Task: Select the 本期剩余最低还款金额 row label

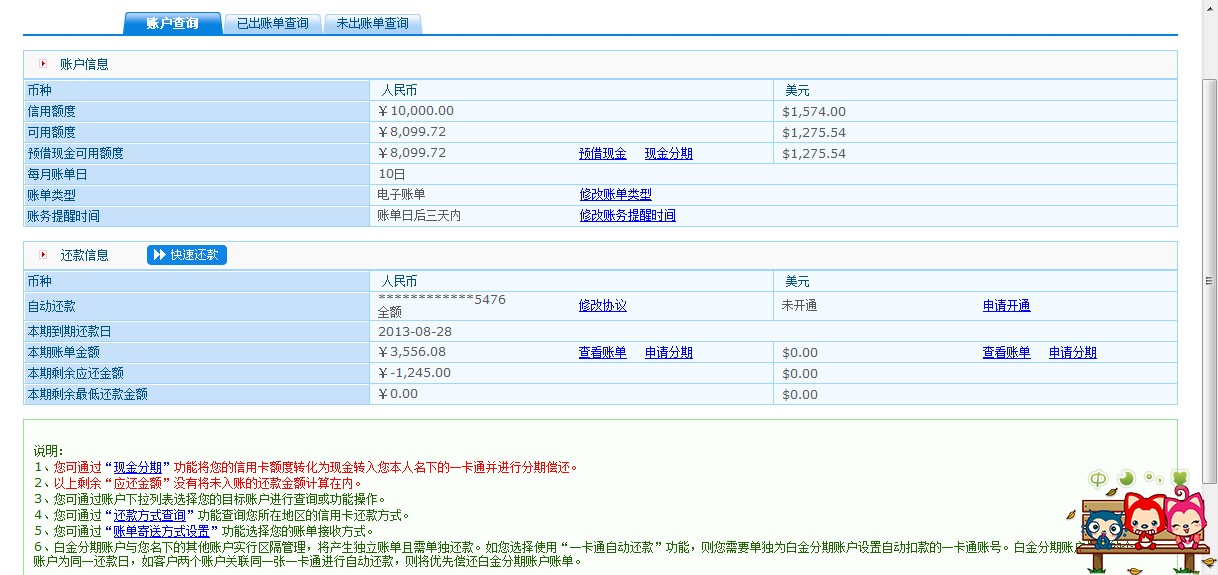Action: pos(88,394)
